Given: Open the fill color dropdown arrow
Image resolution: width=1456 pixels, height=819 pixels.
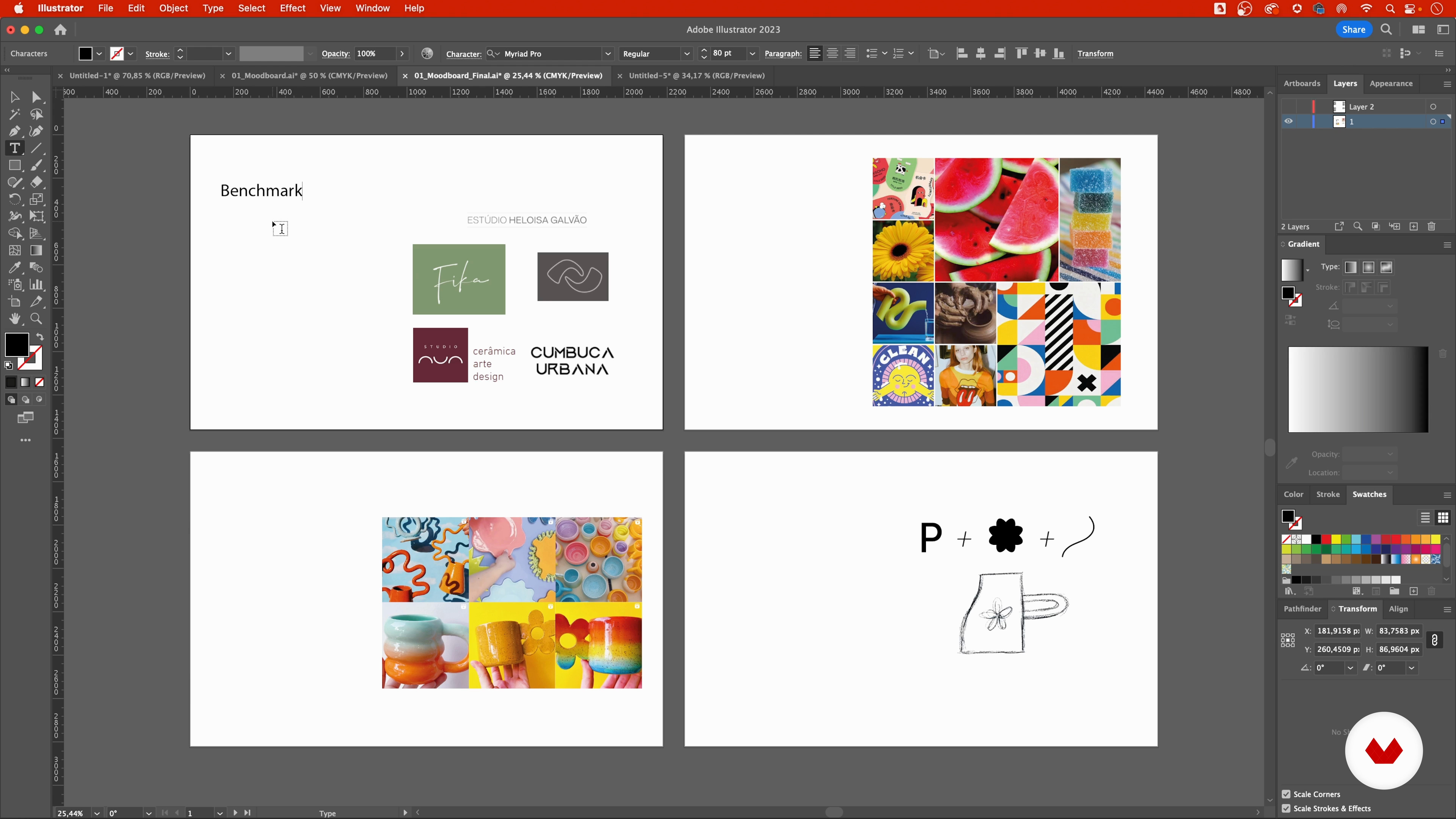Looking at the screenshot, I should (99, 54).
